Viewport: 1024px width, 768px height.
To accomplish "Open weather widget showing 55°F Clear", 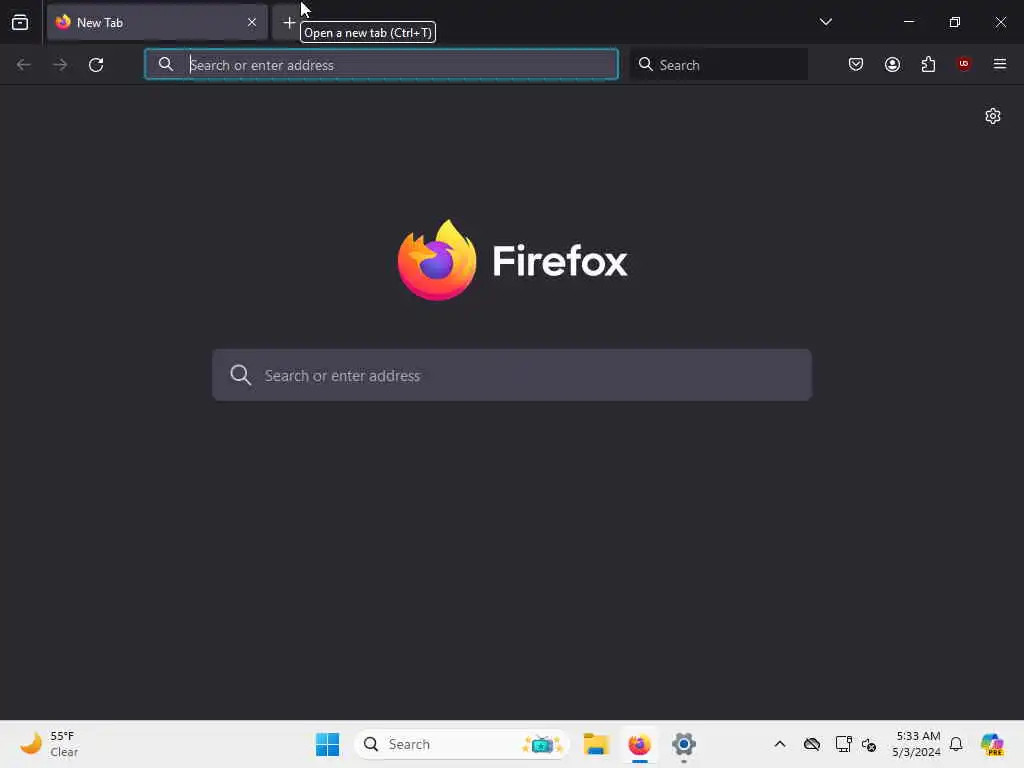I will (x=49, y=744).
